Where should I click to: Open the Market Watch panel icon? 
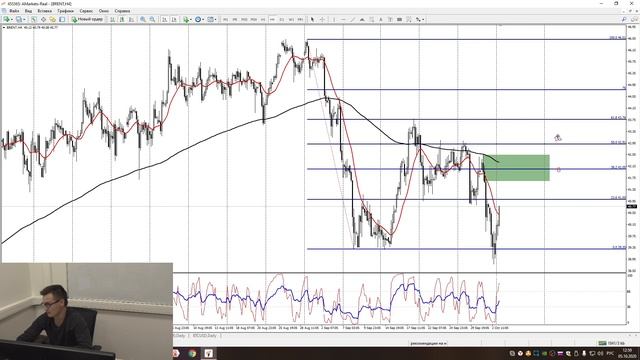[34, 19]
